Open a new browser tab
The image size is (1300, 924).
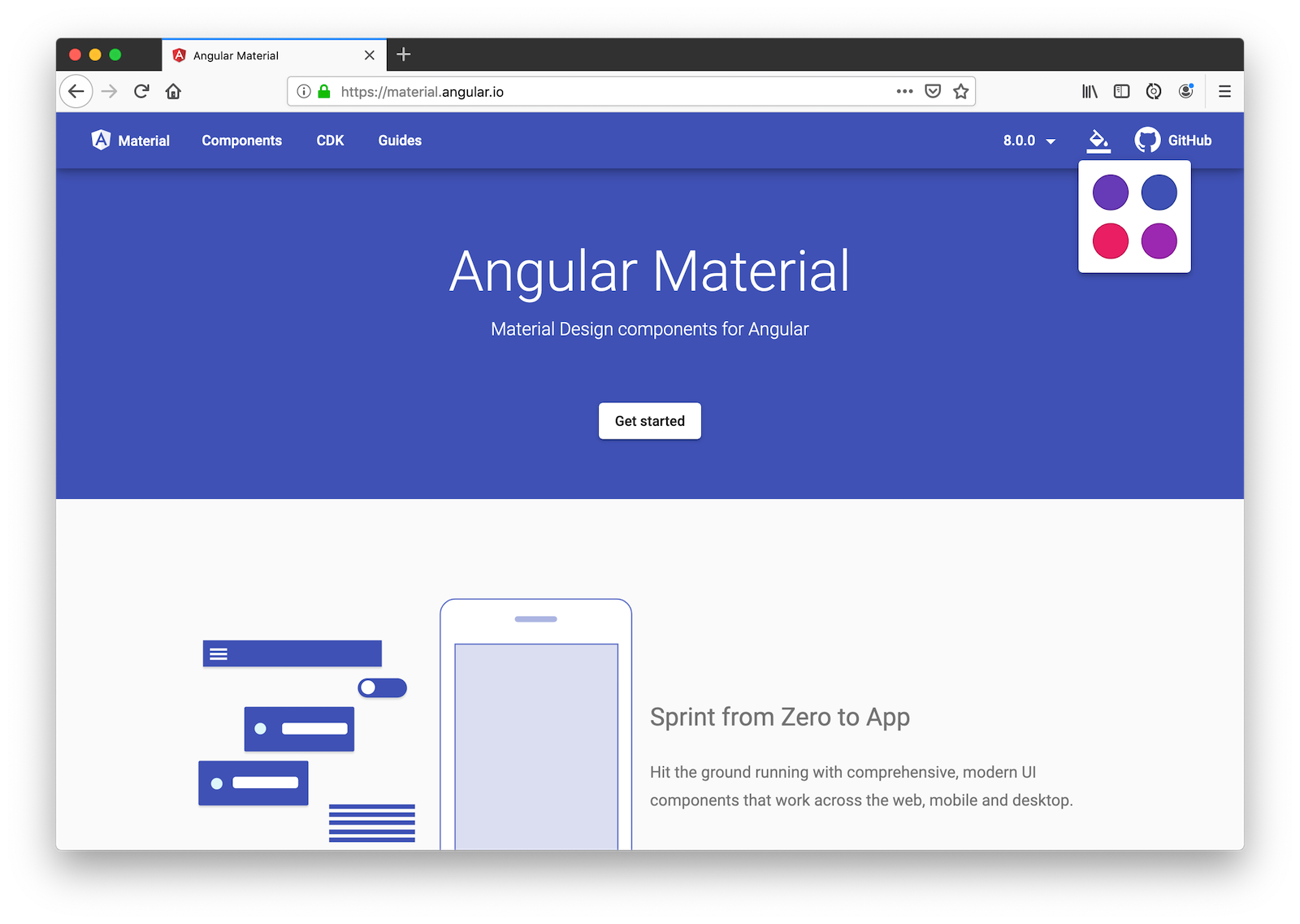404,54
